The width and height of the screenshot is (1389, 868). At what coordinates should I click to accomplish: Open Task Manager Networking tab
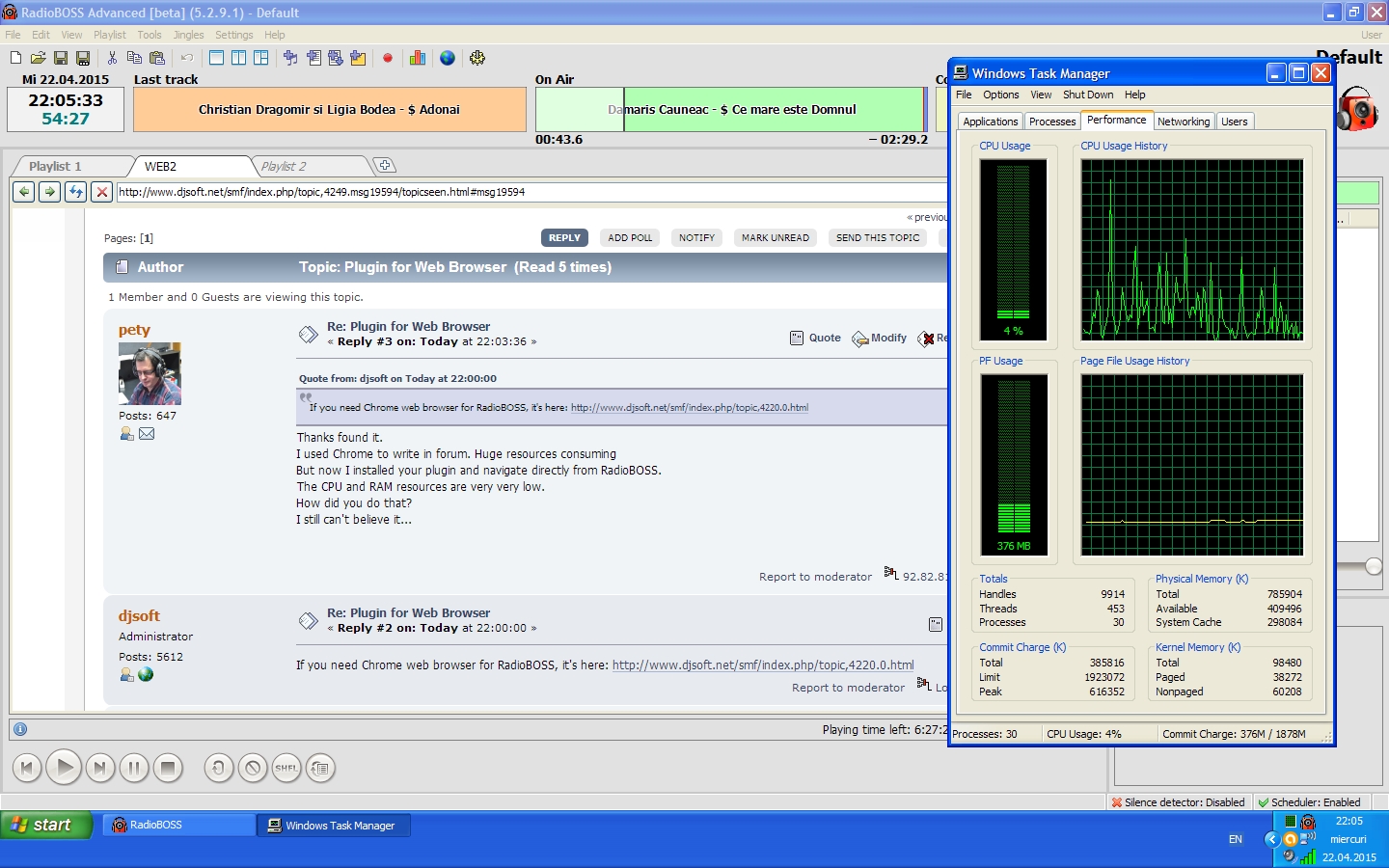(x=1184, y=122)
